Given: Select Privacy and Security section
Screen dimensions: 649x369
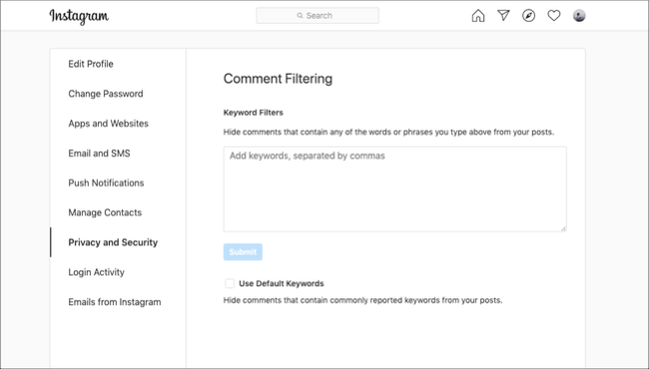Looking at the screenshot, I should click(x=113, y=242).
